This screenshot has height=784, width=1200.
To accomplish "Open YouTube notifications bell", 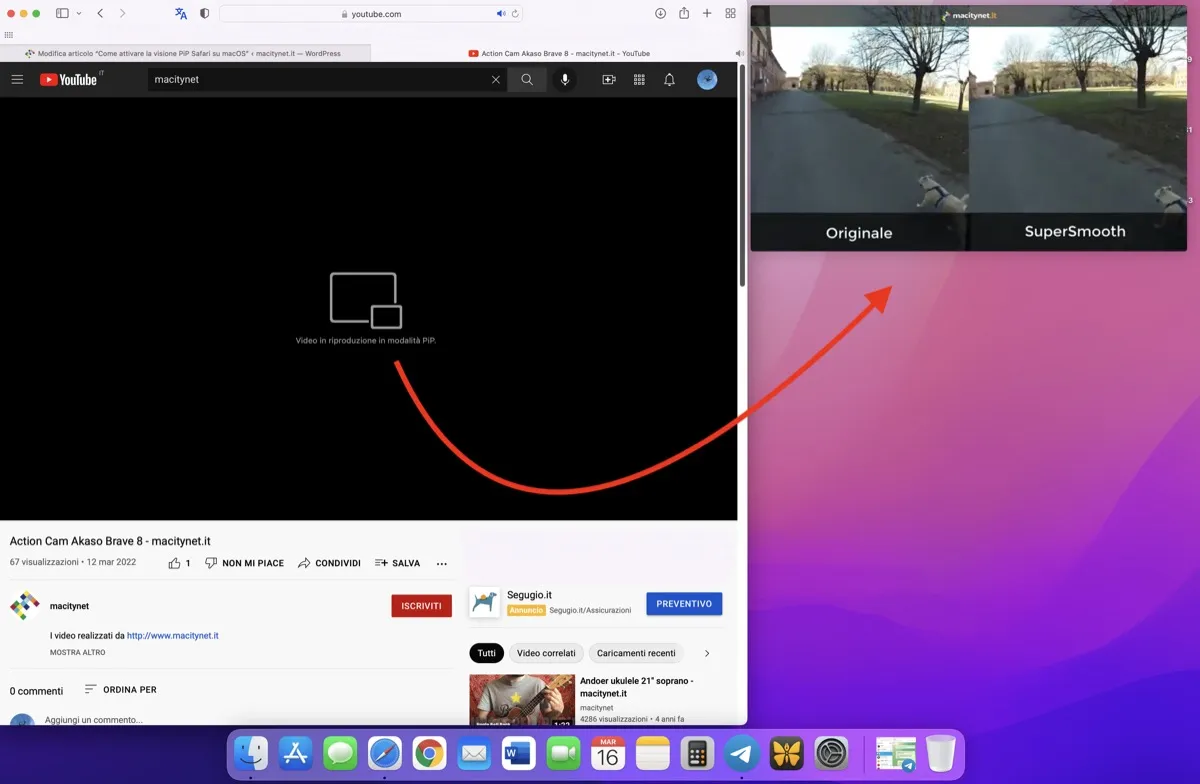I will pos(669,79).
